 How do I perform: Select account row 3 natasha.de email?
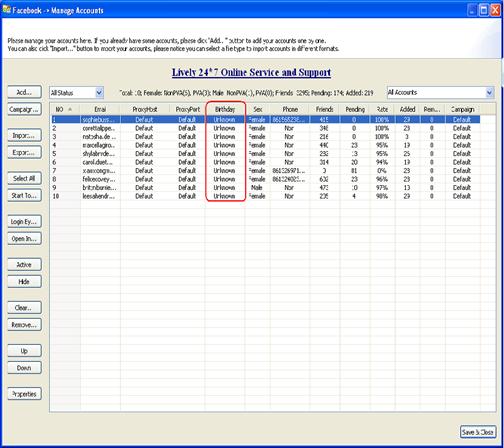click(x=99, y=137)
